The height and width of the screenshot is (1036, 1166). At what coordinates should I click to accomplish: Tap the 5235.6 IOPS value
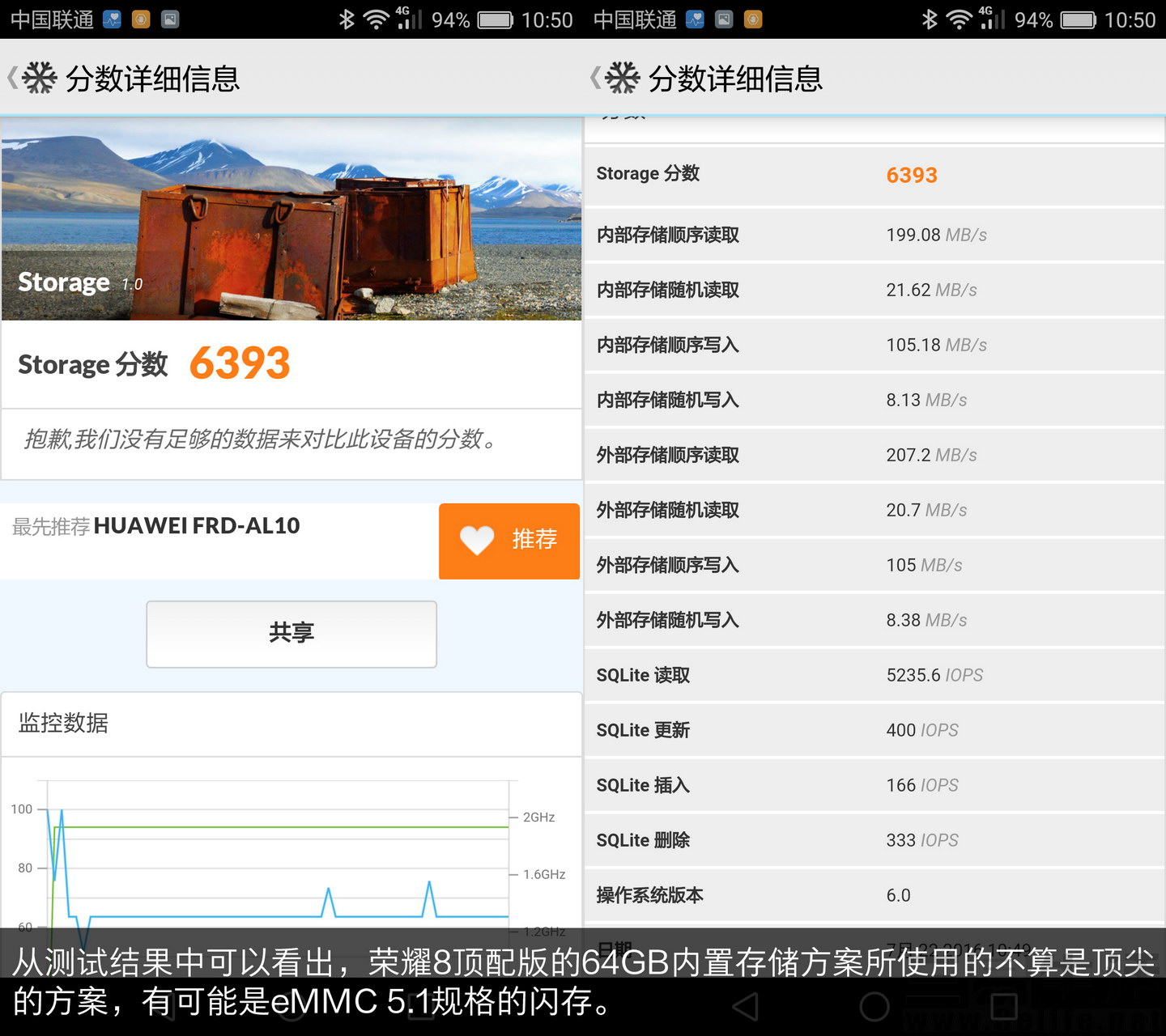(935, 675)
